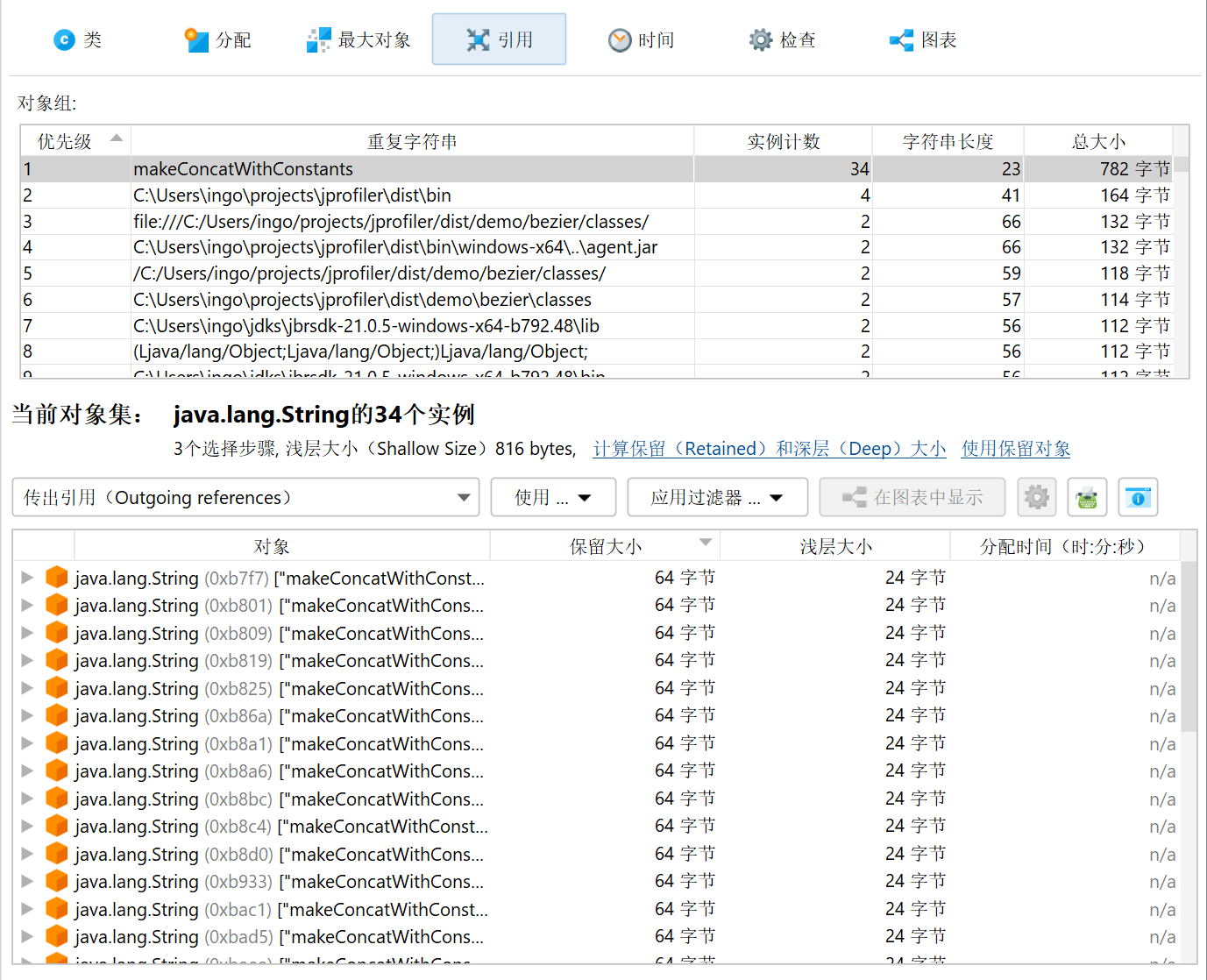Switch to the 图表 (Graph) view
1207x980 pixels.
[x=923, y=40]
